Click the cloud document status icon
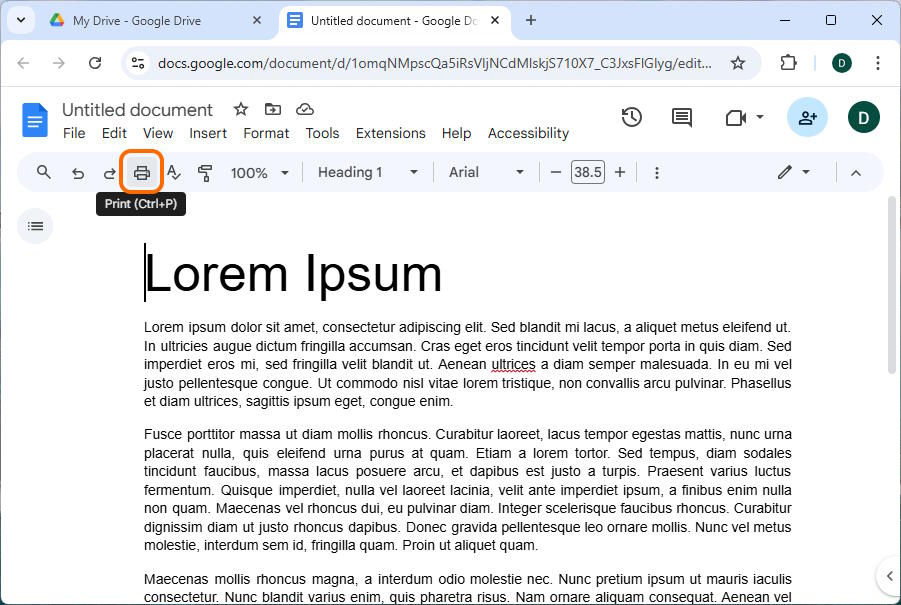 click(x=305, y=109)
